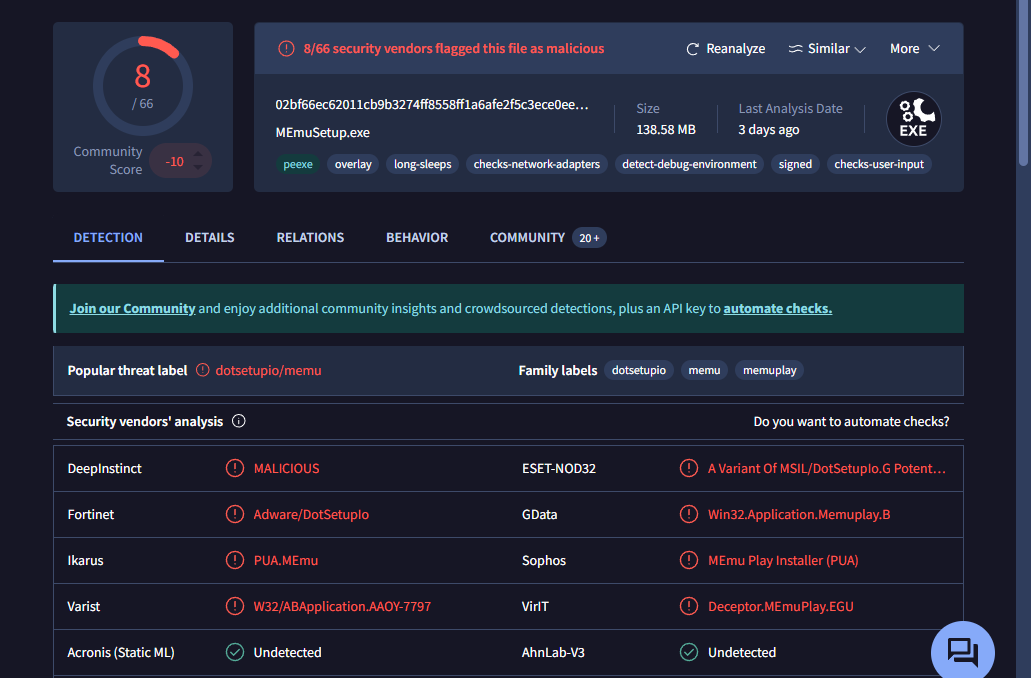The width and height of the screenshot is (1031, 678).
Task: Follow the Join our Community link
Action: (132, 309)
